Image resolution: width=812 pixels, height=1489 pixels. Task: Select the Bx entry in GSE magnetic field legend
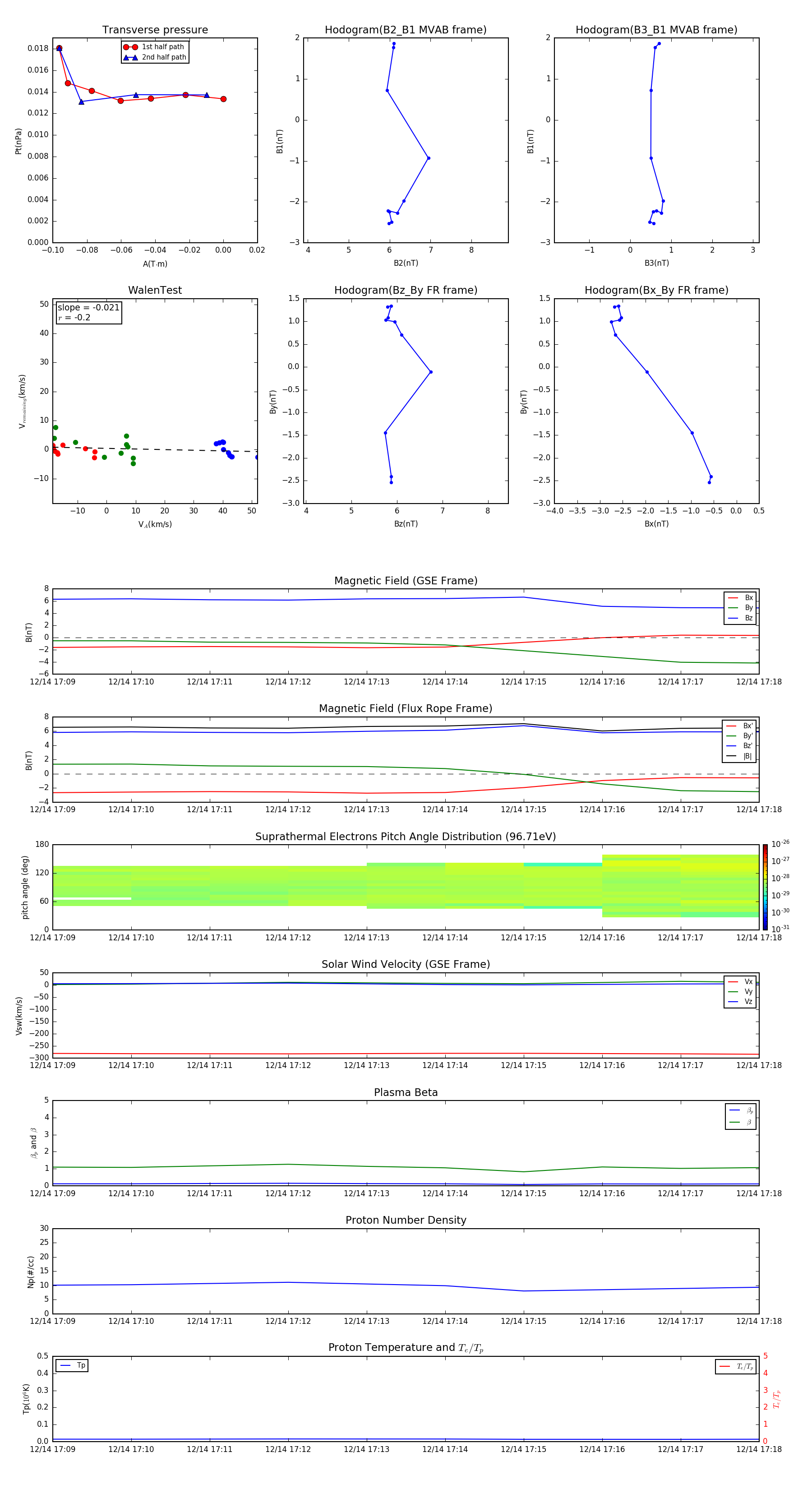740,598
